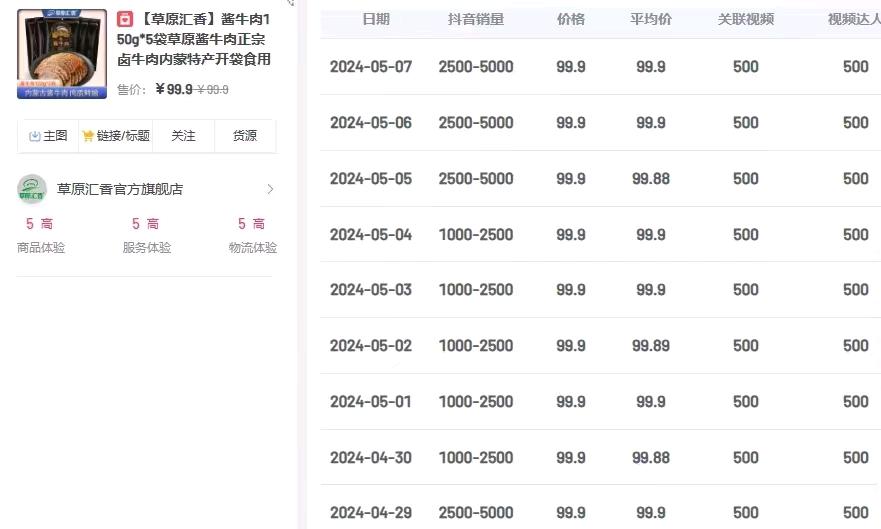The height and width of the screenshot is (529, 881).
Task: Click the 商品体验 score of 5 高
Action: tap(40, 224)
